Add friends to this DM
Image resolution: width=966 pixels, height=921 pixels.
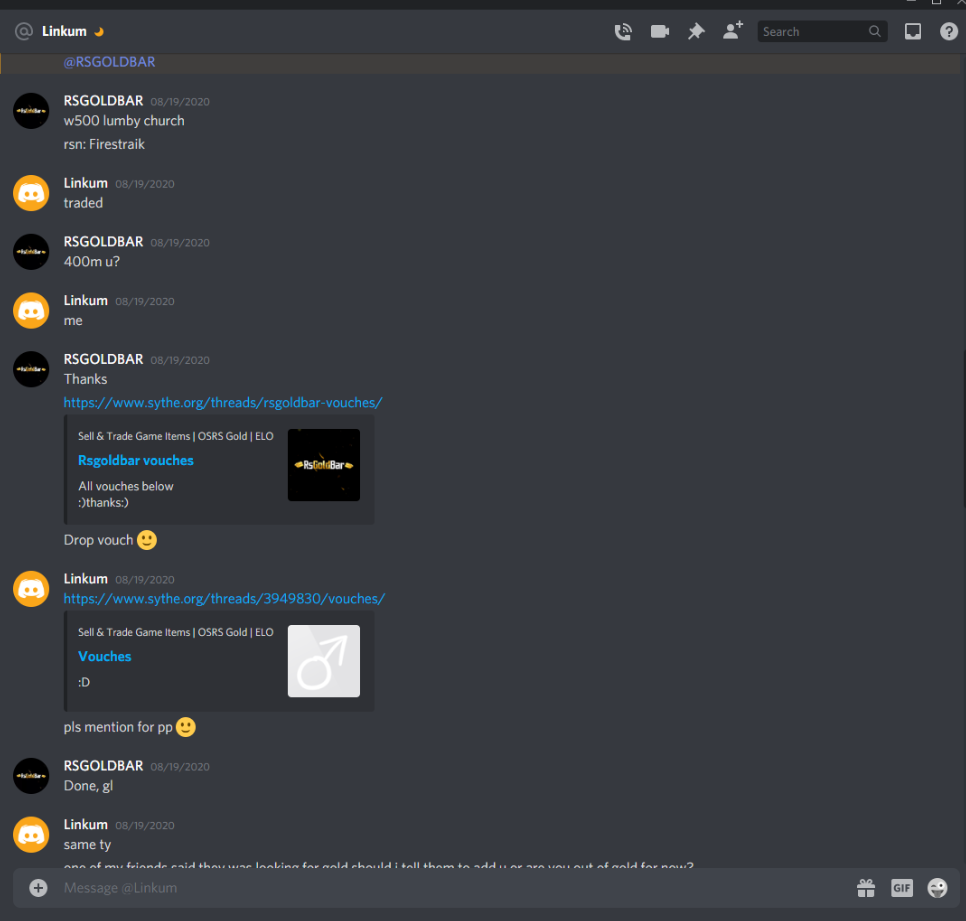[733, 31]
